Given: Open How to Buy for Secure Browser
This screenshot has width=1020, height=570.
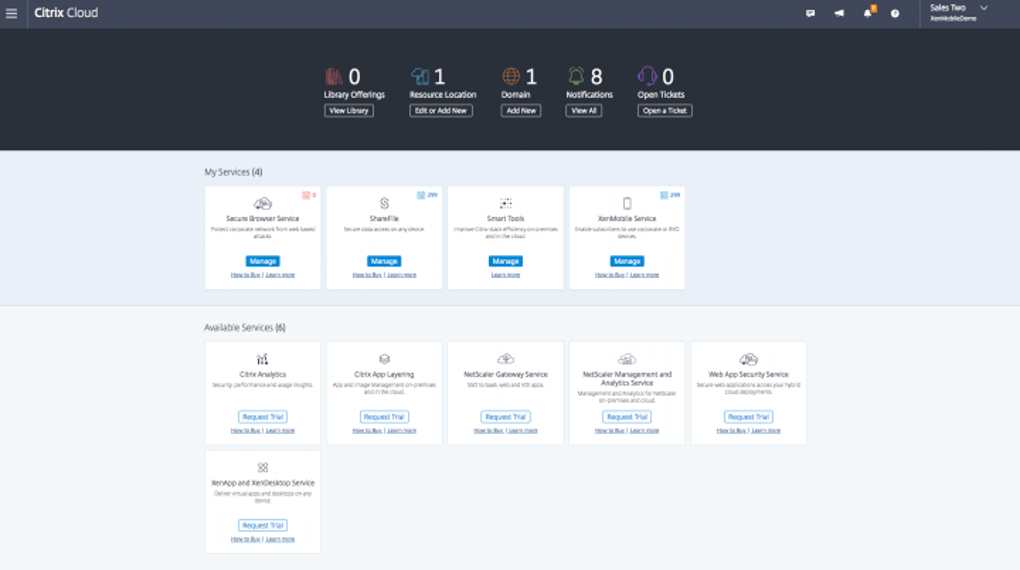Looking at the screenshot, I should pos(245,275).
